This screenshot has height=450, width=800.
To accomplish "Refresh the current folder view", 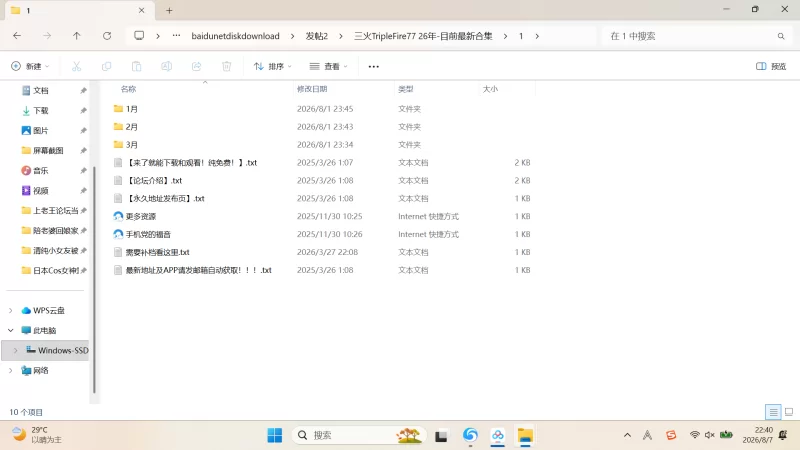I will point(107,36).
